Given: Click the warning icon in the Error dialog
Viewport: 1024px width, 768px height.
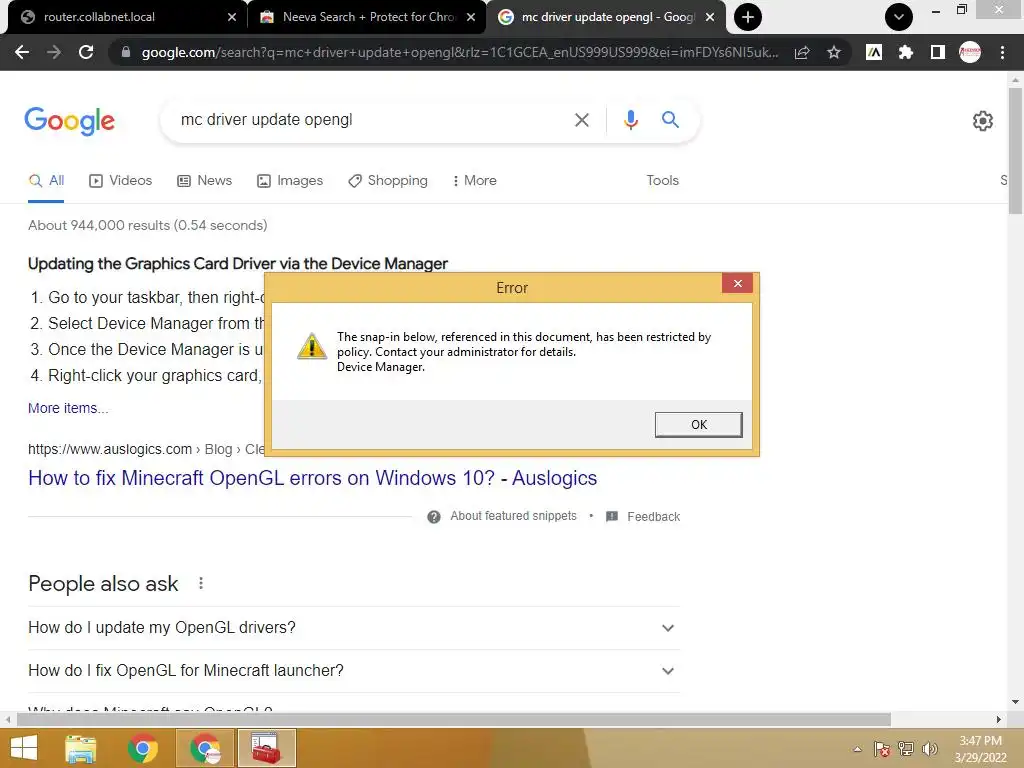Looking at the screenshot, I should point(312,346).
